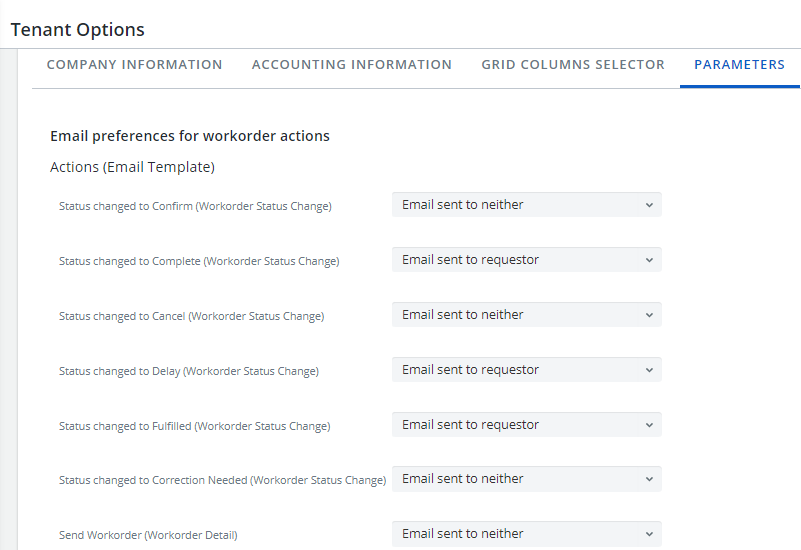
Task: Go to the Grid Columns Selector tab
Action: 572,65
